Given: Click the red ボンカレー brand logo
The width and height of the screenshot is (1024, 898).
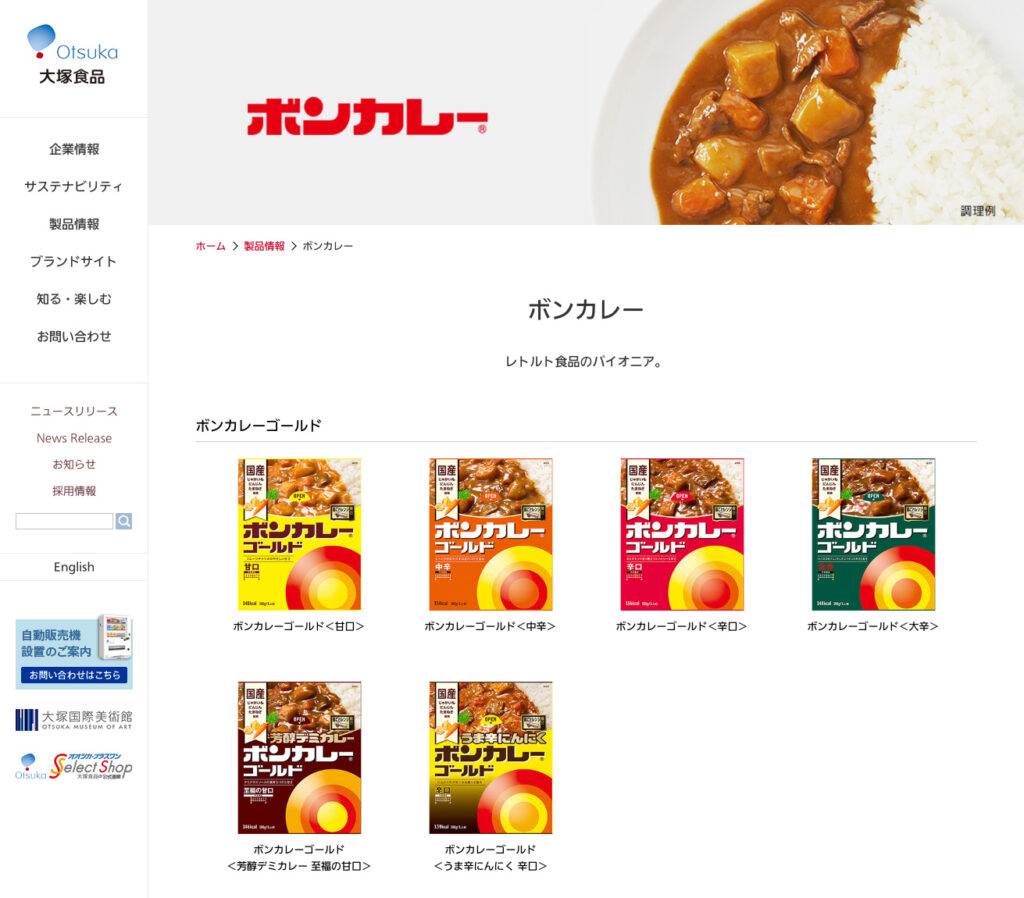Looking at the screenshot, I should pos(367,117).
